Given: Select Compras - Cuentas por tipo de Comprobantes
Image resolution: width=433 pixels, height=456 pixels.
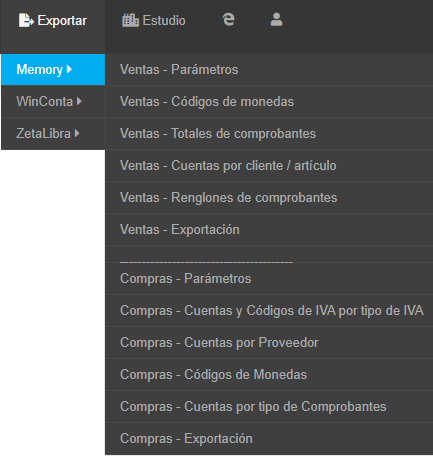Looking at the screenshot, I should coord(269,406).
